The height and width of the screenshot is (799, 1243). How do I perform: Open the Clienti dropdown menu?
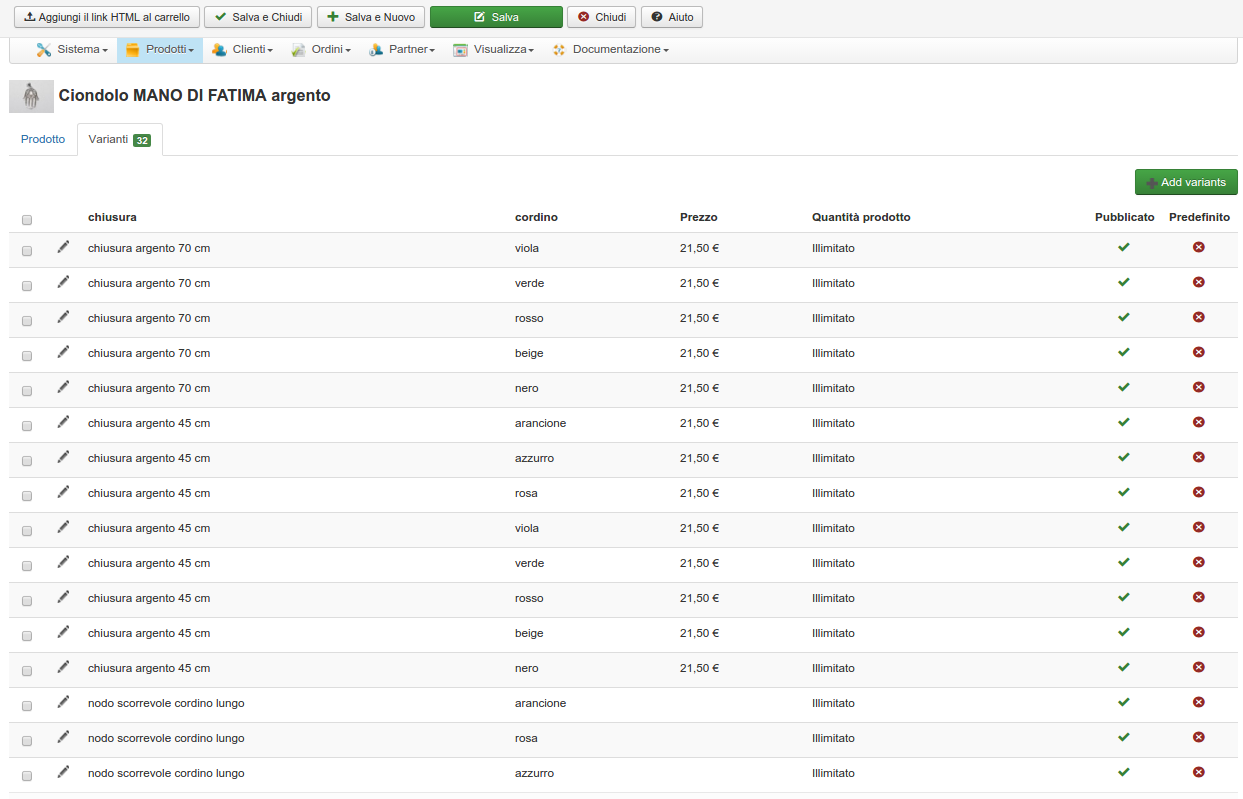(242, 50)
